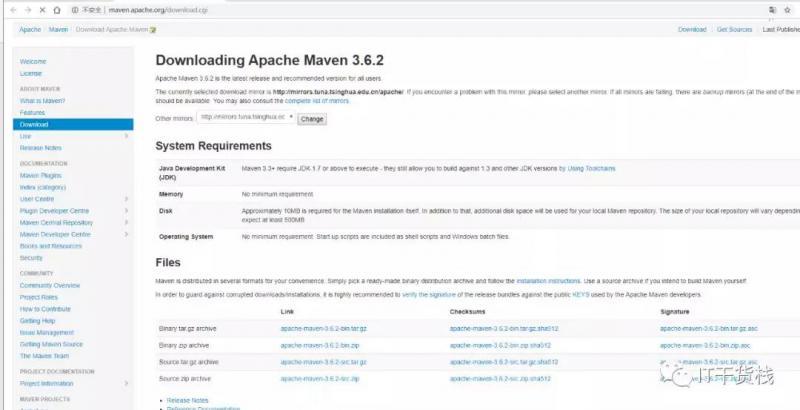Open Features in the sidebar
Viewport: 800px width, 410px height.
pyautogui.click(x=32, y=113)
